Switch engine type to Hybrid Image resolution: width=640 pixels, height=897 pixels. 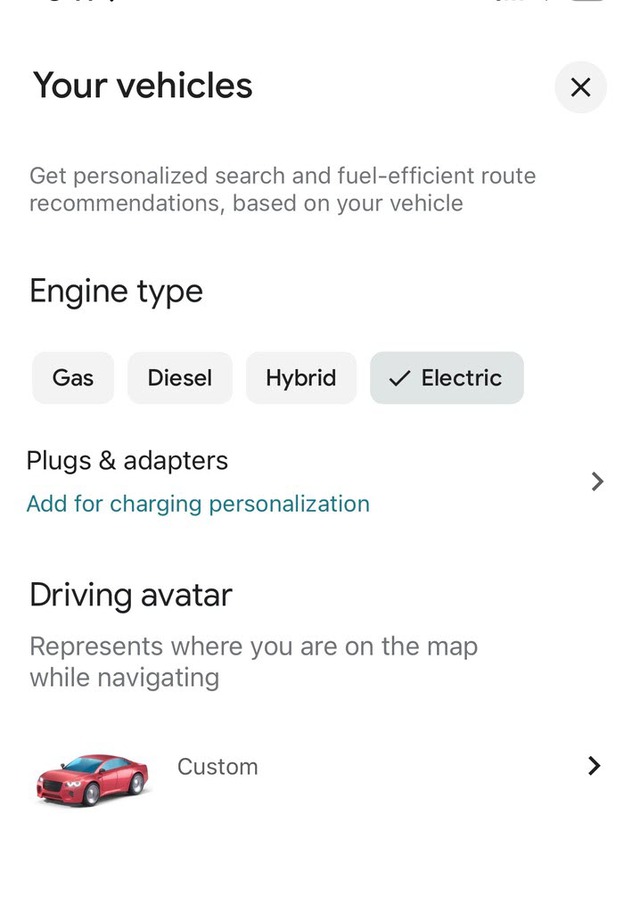click(301, 378)
